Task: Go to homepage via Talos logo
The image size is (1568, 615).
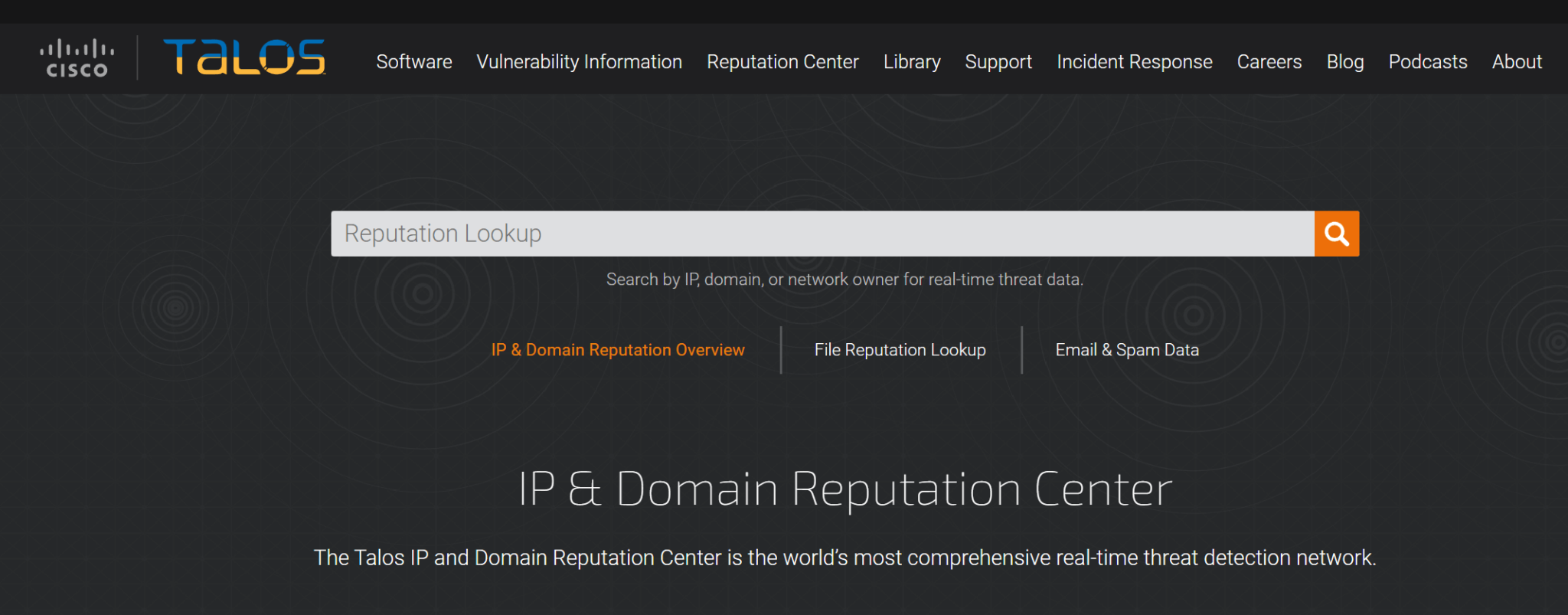Action: (244, 57)
